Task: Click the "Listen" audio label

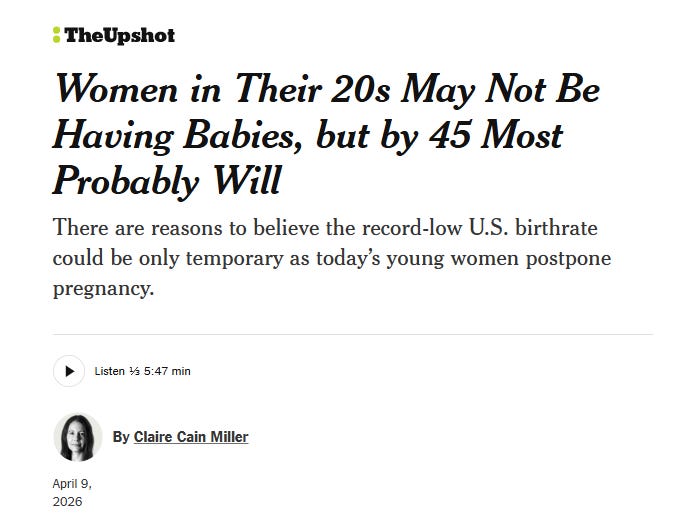Action: click(x=109, y=371)
